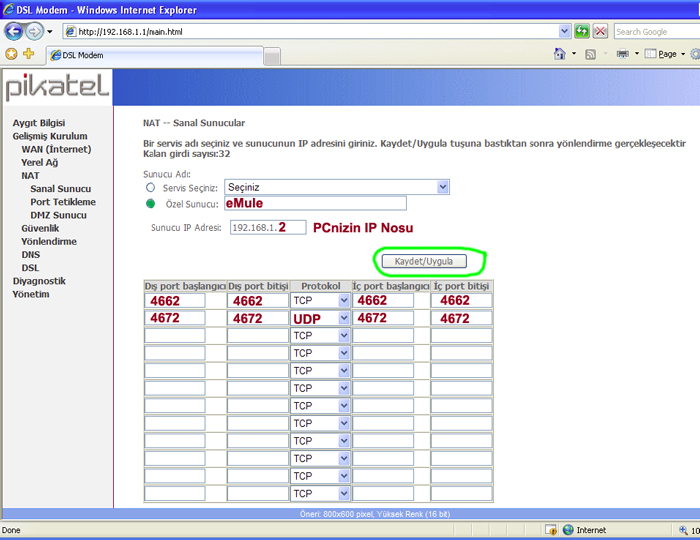The width and height of the screenshot is (700, 540).
Task: Open DMZ Sunucu page
Action: (58, 215)
